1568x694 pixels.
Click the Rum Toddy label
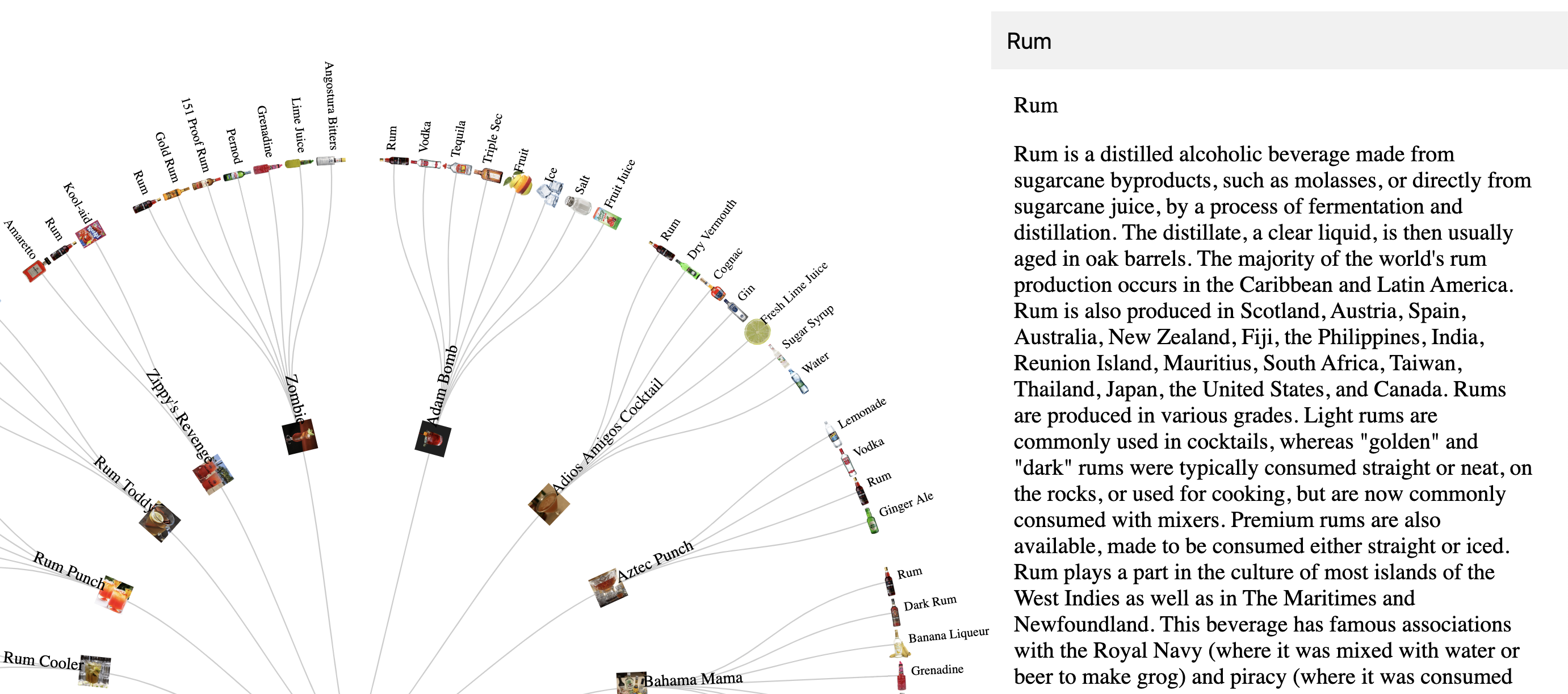pos(125,483)
